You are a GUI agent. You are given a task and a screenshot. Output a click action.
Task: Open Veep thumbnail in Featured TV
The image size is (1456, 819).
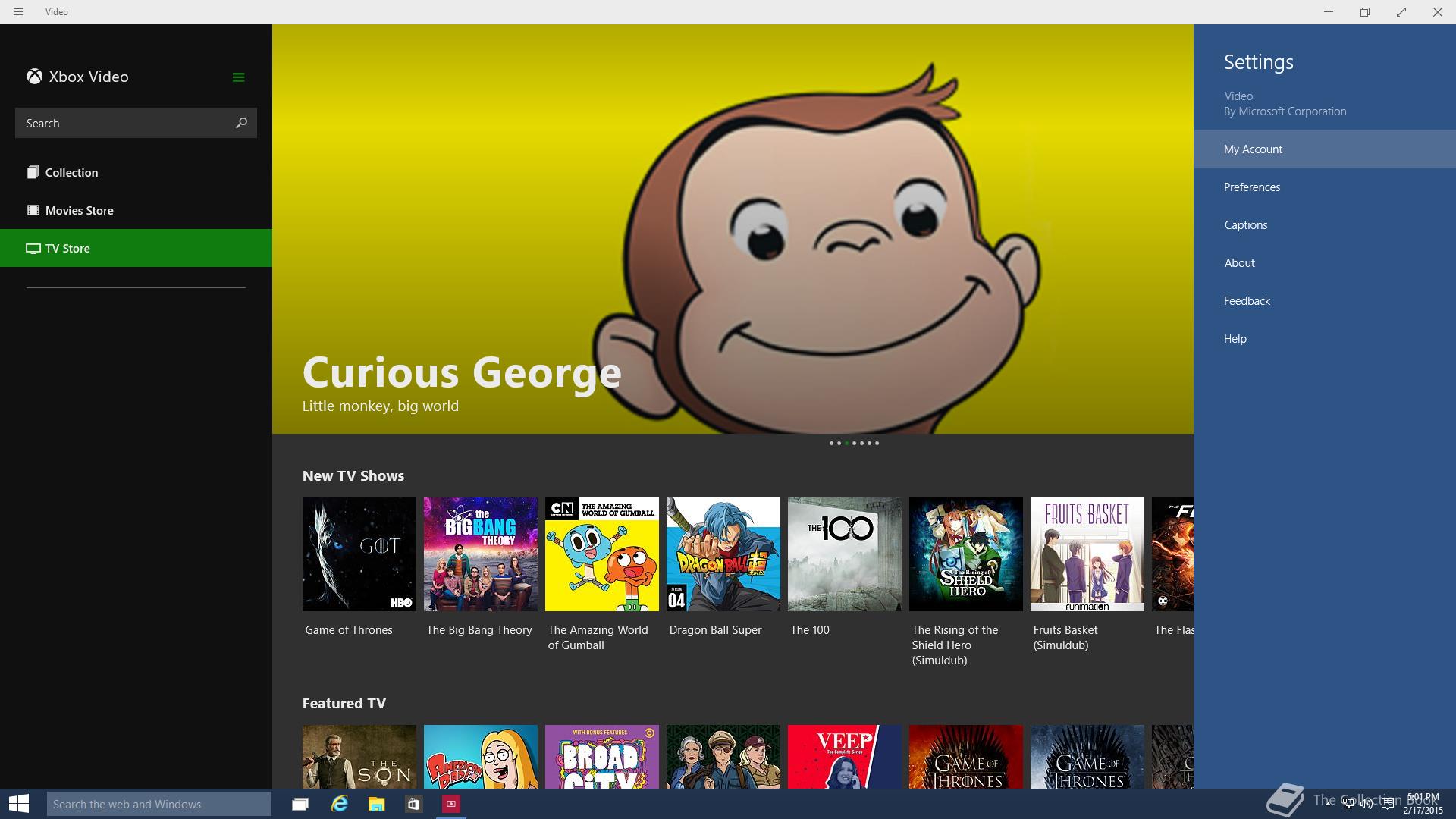845,757
